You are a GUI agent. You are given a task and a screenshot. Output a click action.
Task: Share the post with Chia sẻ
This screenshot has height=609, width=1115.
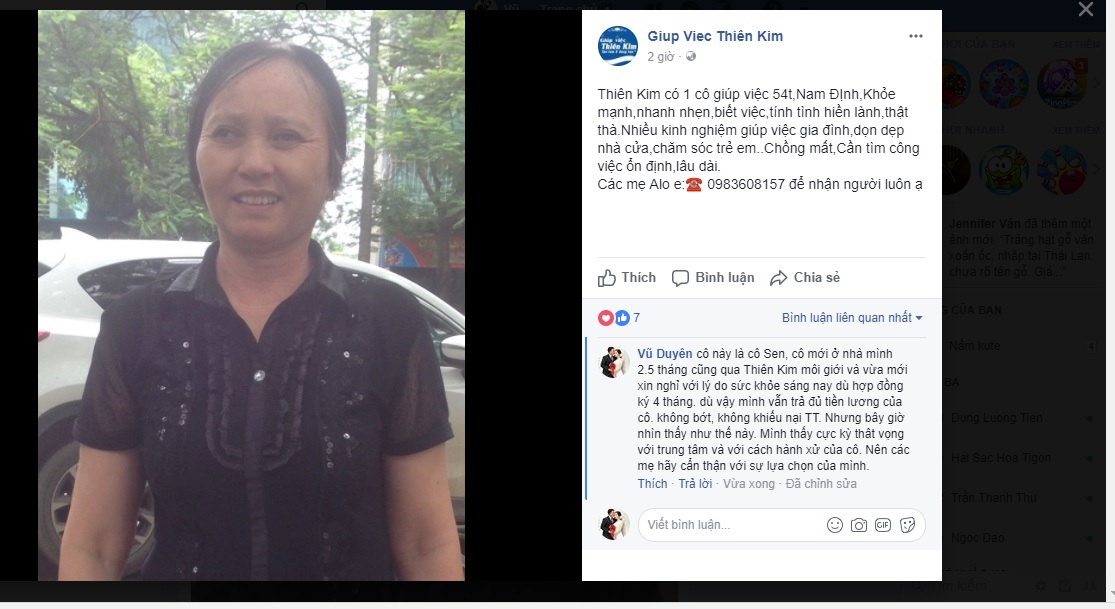pos(804,277)
